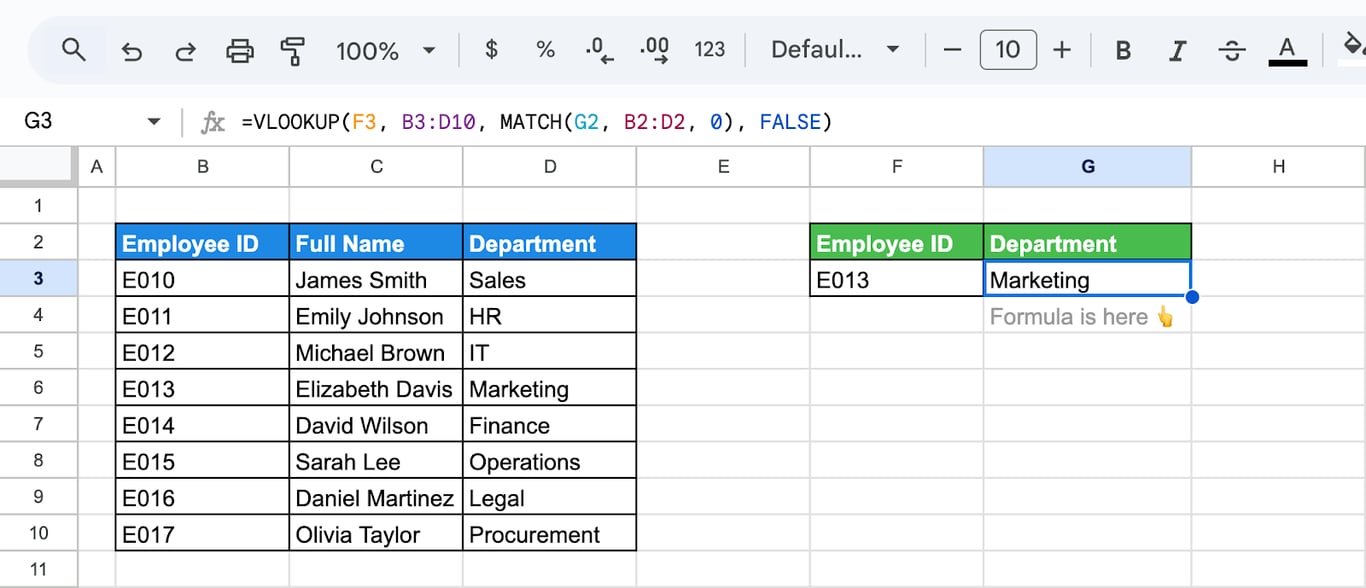This screenshot has height=588, width=1366.
Task: Select cell containing E010
Action: (x=203, y=279)
